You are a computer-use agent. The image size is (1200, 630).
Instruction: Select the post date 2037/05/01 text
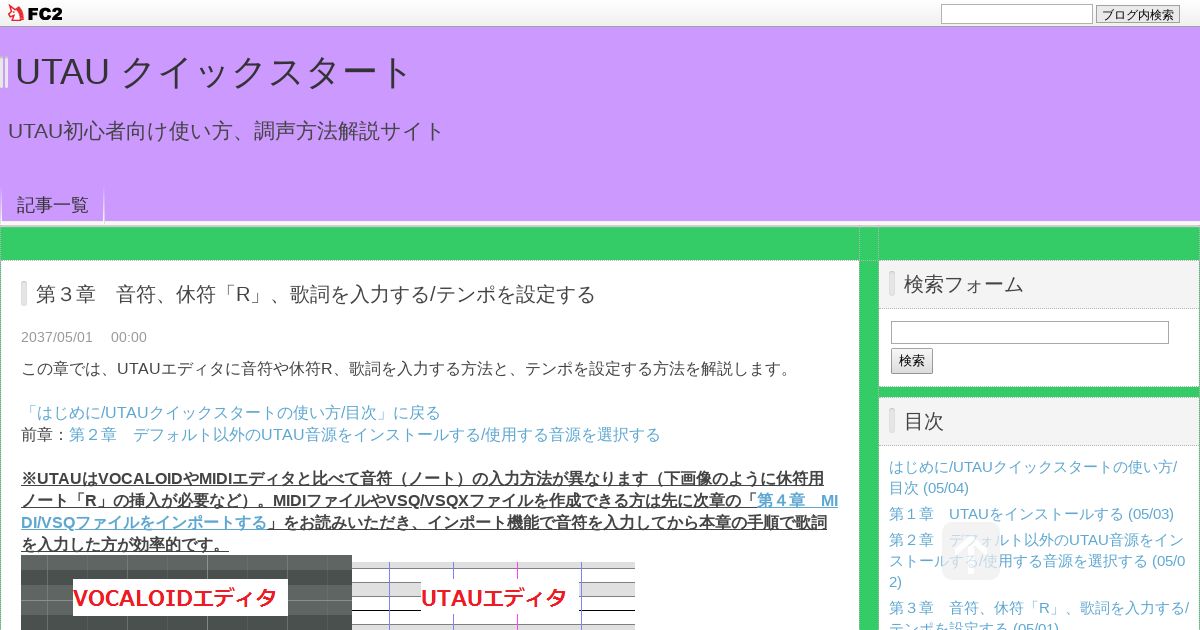pos(57,337)
